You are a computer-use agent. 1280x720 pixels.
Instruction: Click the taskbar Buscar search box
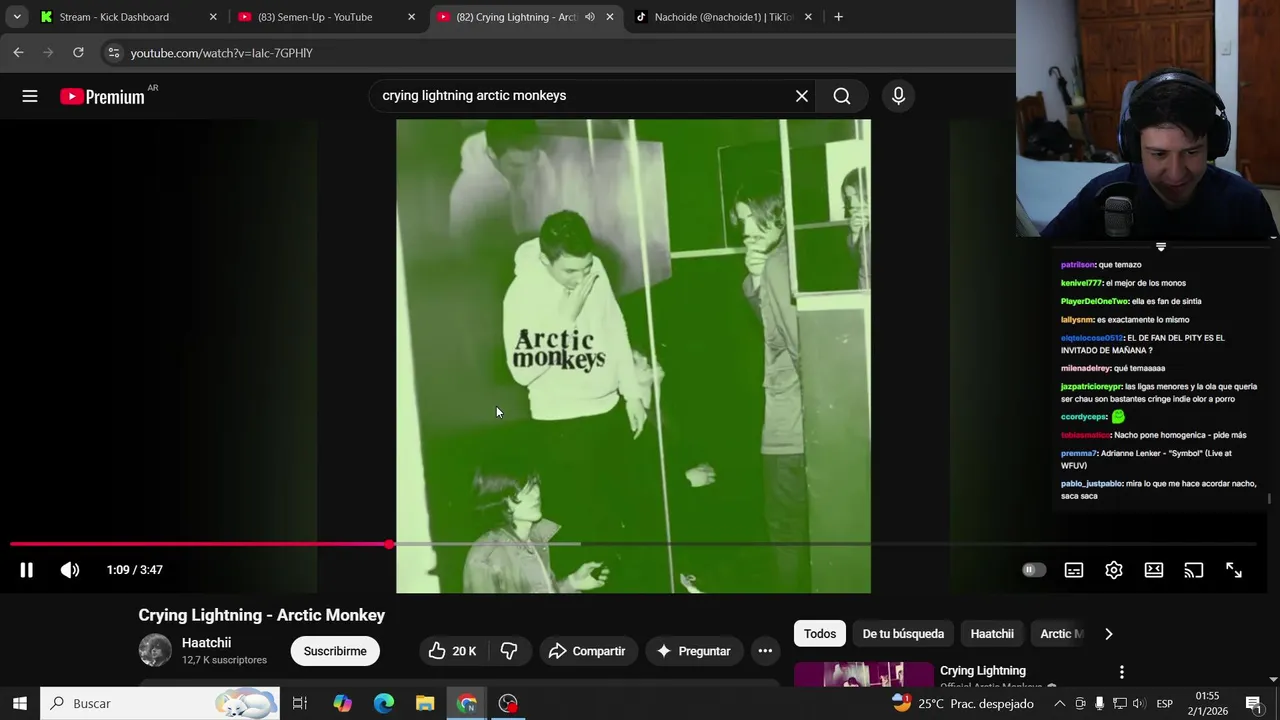coord(160,703)
